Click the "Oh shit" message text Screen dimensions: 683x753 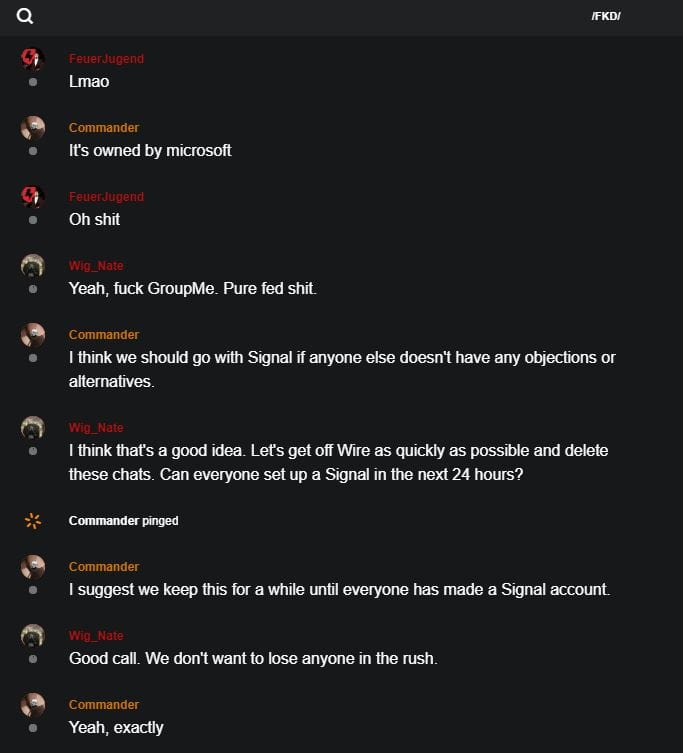[94, 219]
